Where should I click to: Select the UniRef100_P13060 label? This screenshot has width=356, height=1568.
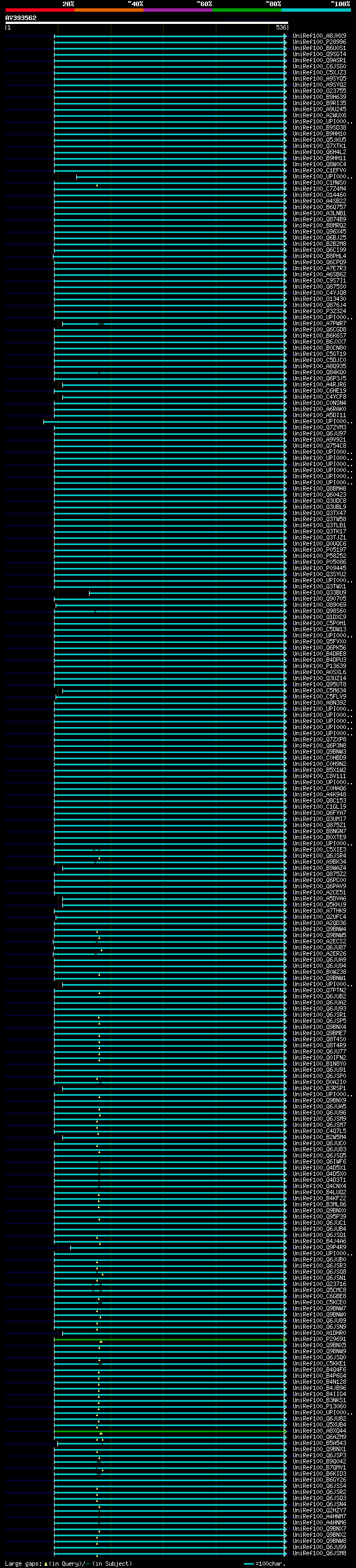[319, 1406]
